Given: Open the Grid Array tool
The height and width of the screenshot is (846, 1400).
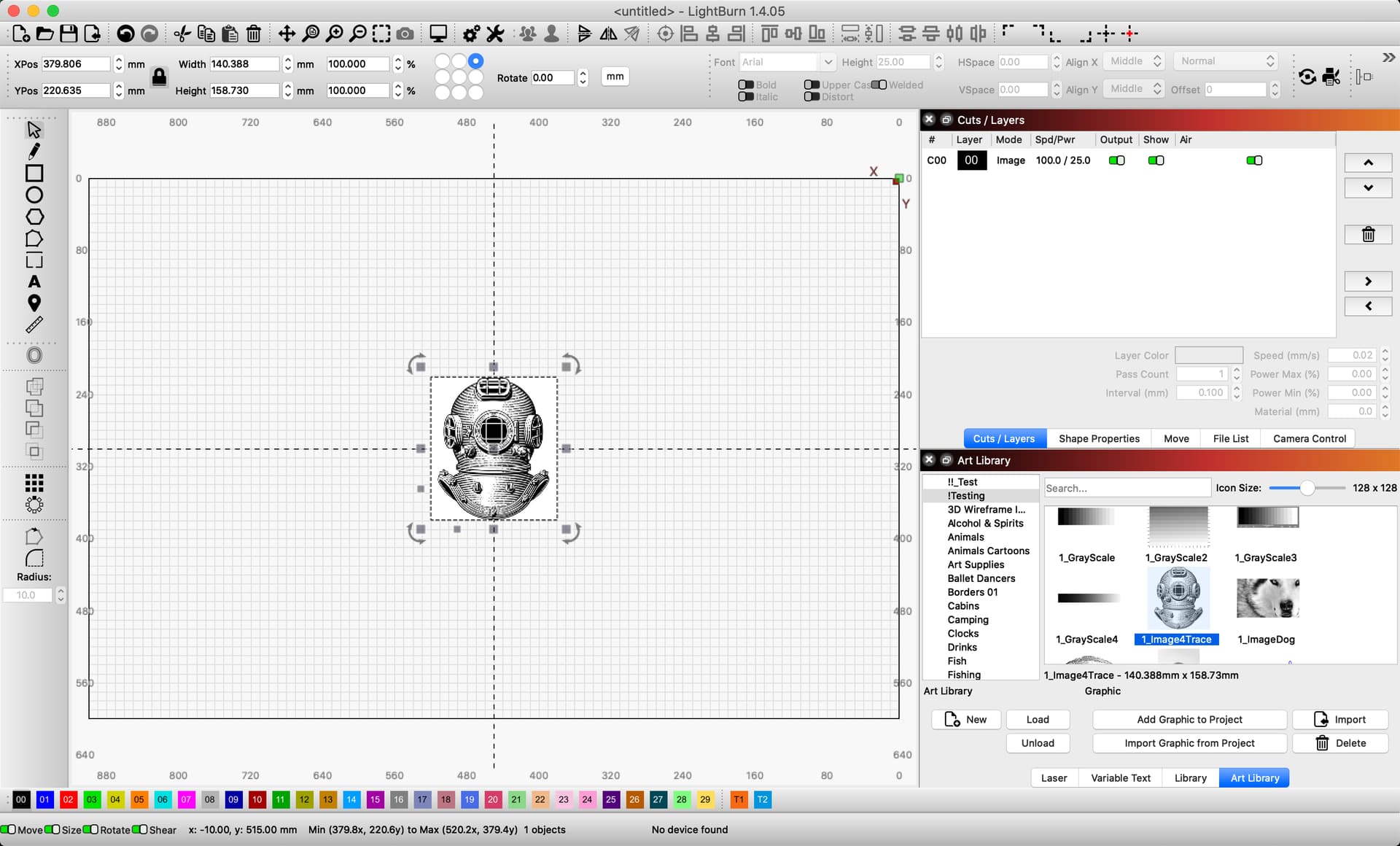Looking at the screenshot, I should coord(34,482).
